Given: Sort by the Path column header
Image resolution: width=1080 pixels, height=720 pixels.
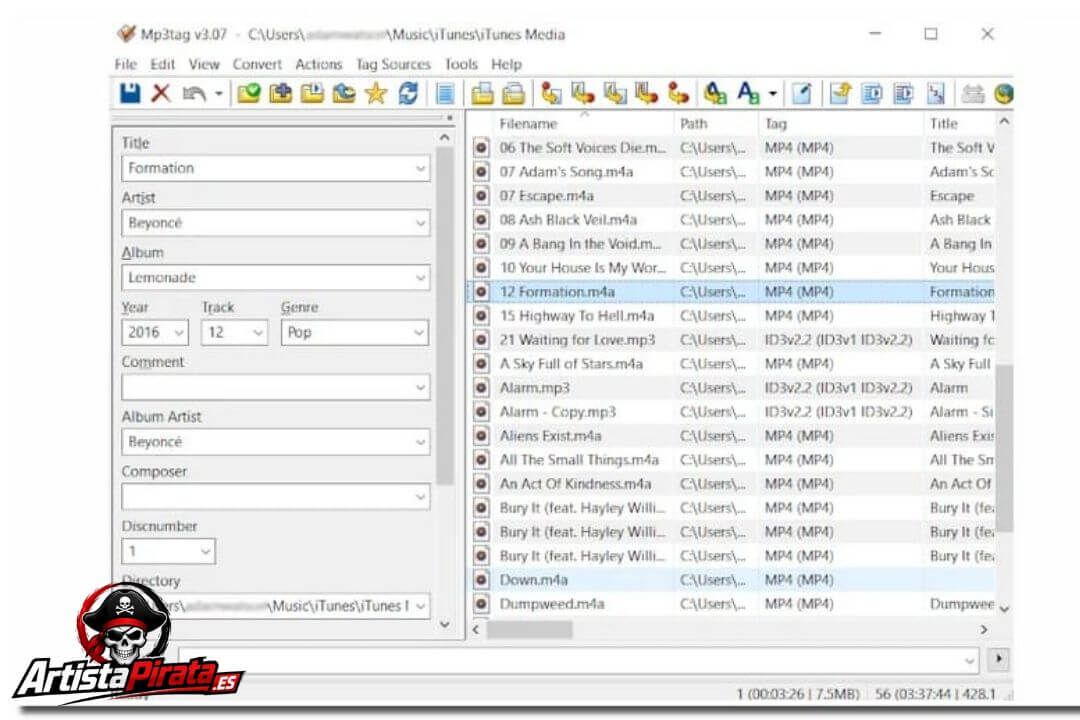Looking at the screenshot, I should click(x=716, y=123).
